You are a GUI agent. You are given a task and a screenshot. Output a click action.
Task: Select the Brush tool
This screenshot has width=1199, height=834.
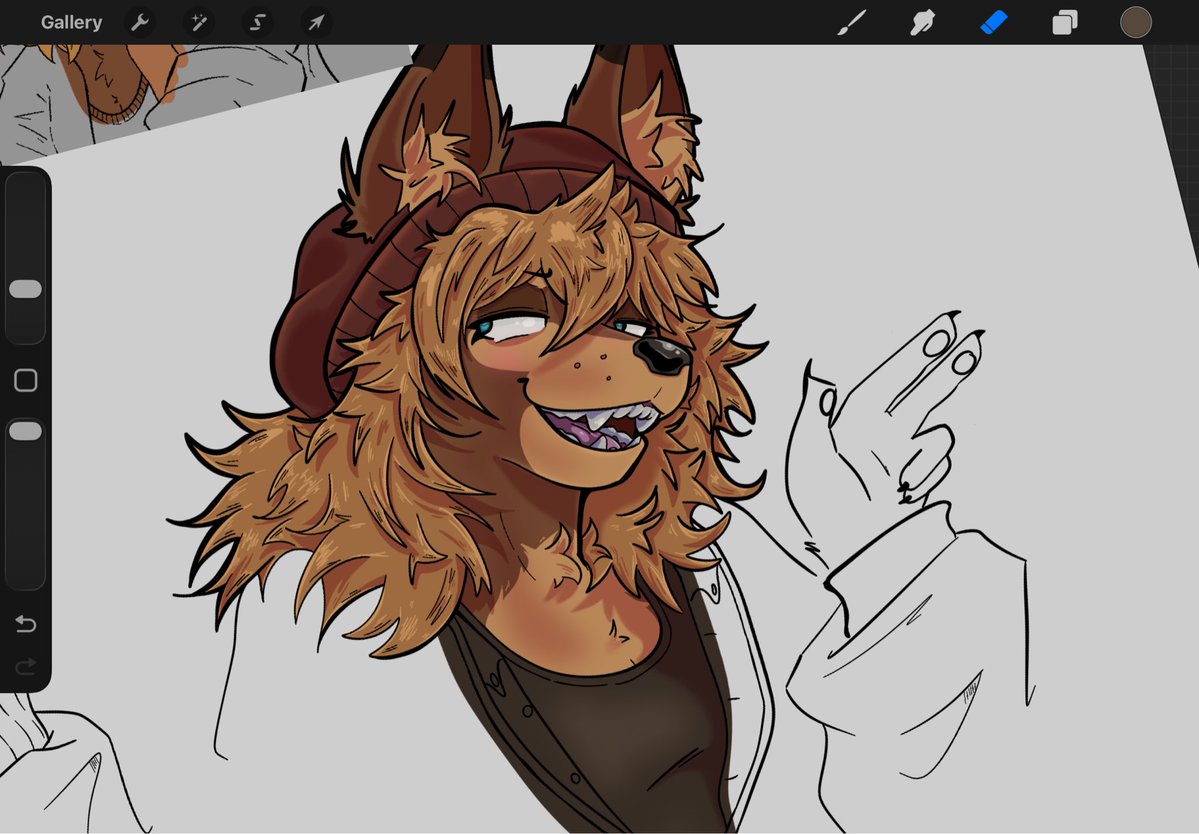pyautogui.click(x=852, y=22)
